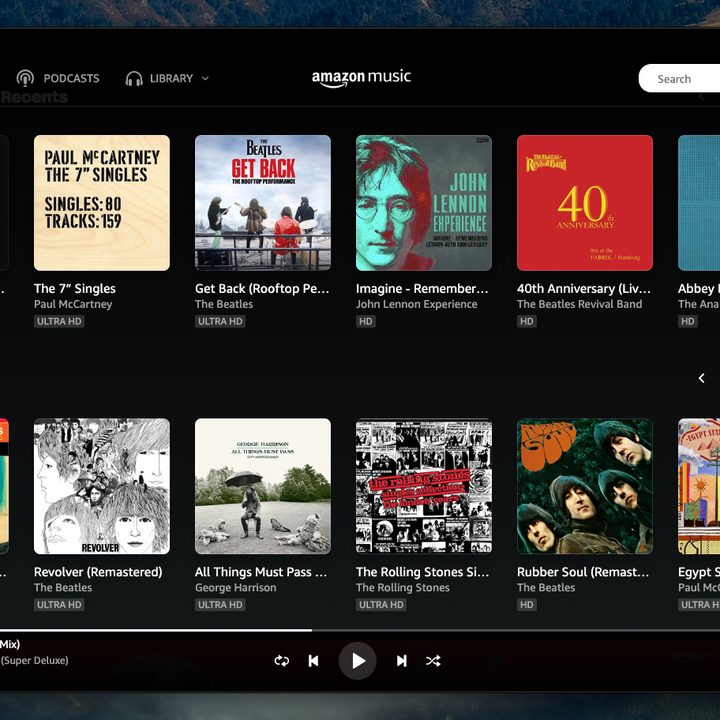Image resolution: width=720 pixels, height=720 pixels.
Task: Toggle the repeat button
Action: tap(281, 661)
